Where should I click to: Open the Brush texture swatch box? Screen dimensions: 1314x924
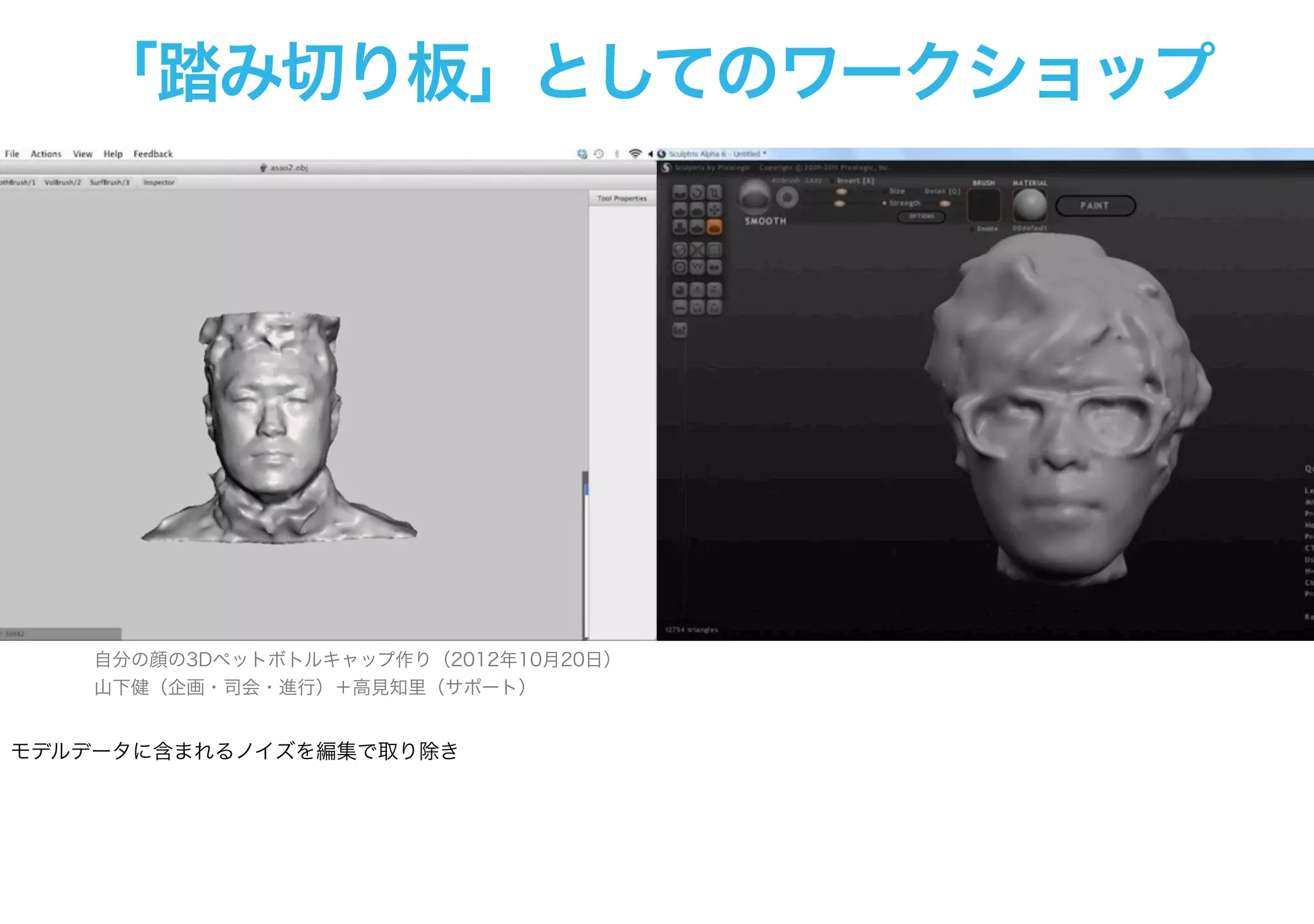coord(984,205)
